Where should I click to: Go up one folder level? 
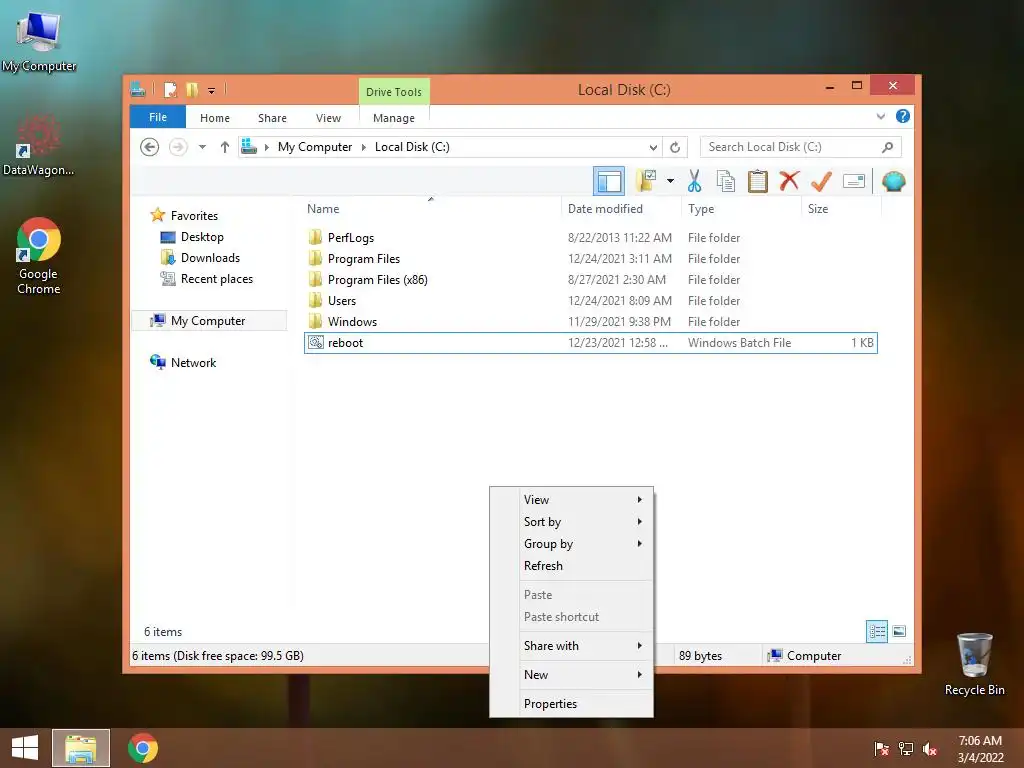tap(225, 147)
